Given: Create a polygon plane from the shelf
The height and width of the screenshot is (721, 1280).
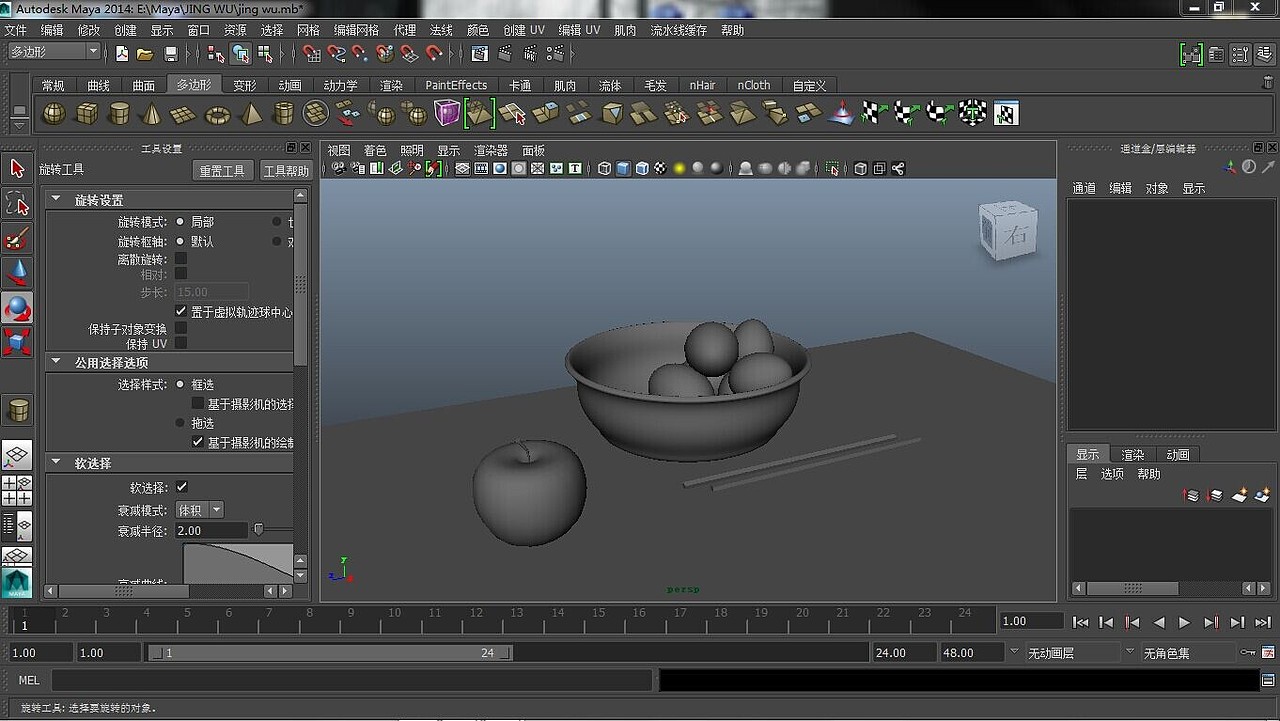Looking at the screenshot, I should 183,114.
